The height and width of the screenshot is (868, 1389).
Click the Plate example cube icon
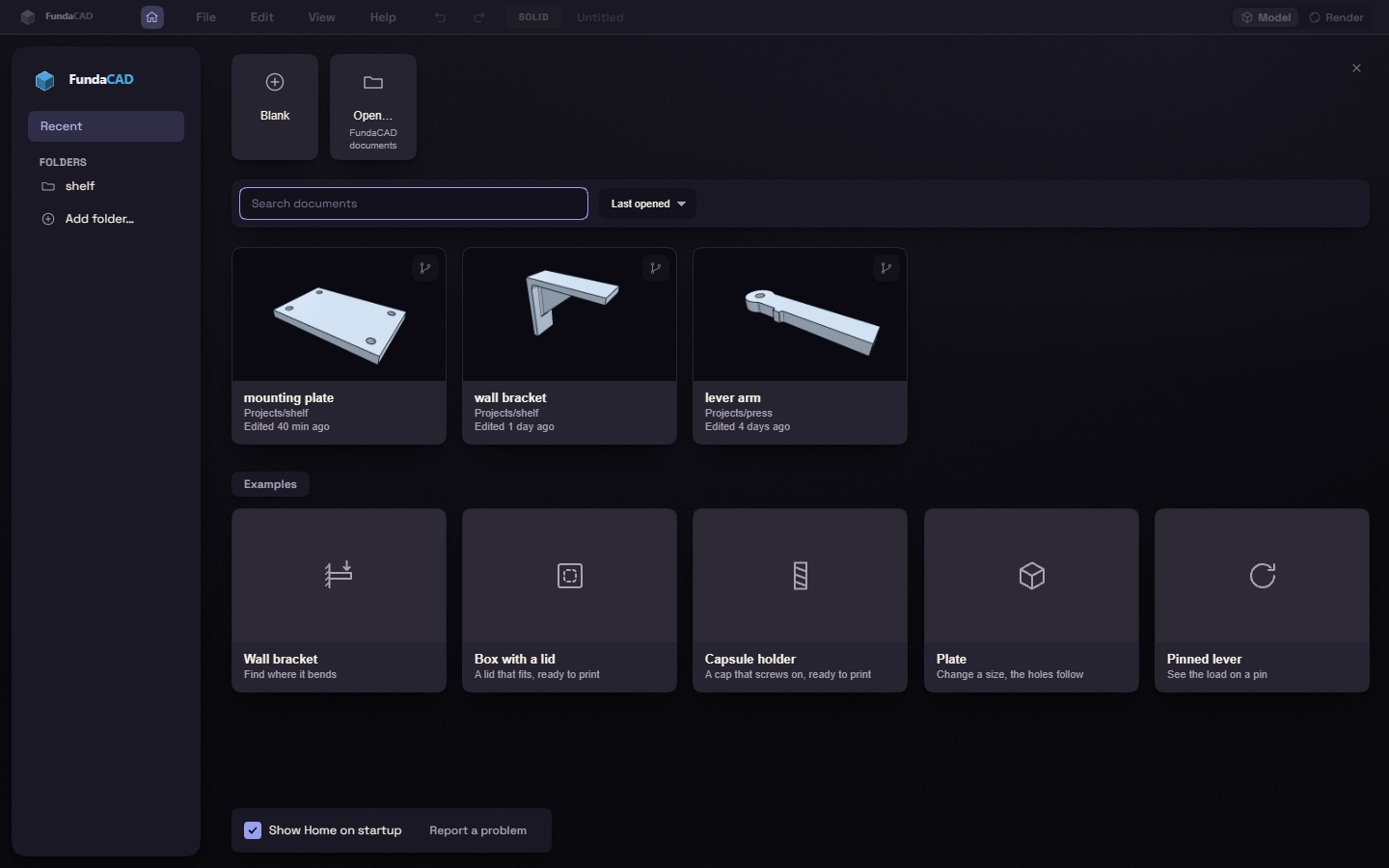point(1032,576)
